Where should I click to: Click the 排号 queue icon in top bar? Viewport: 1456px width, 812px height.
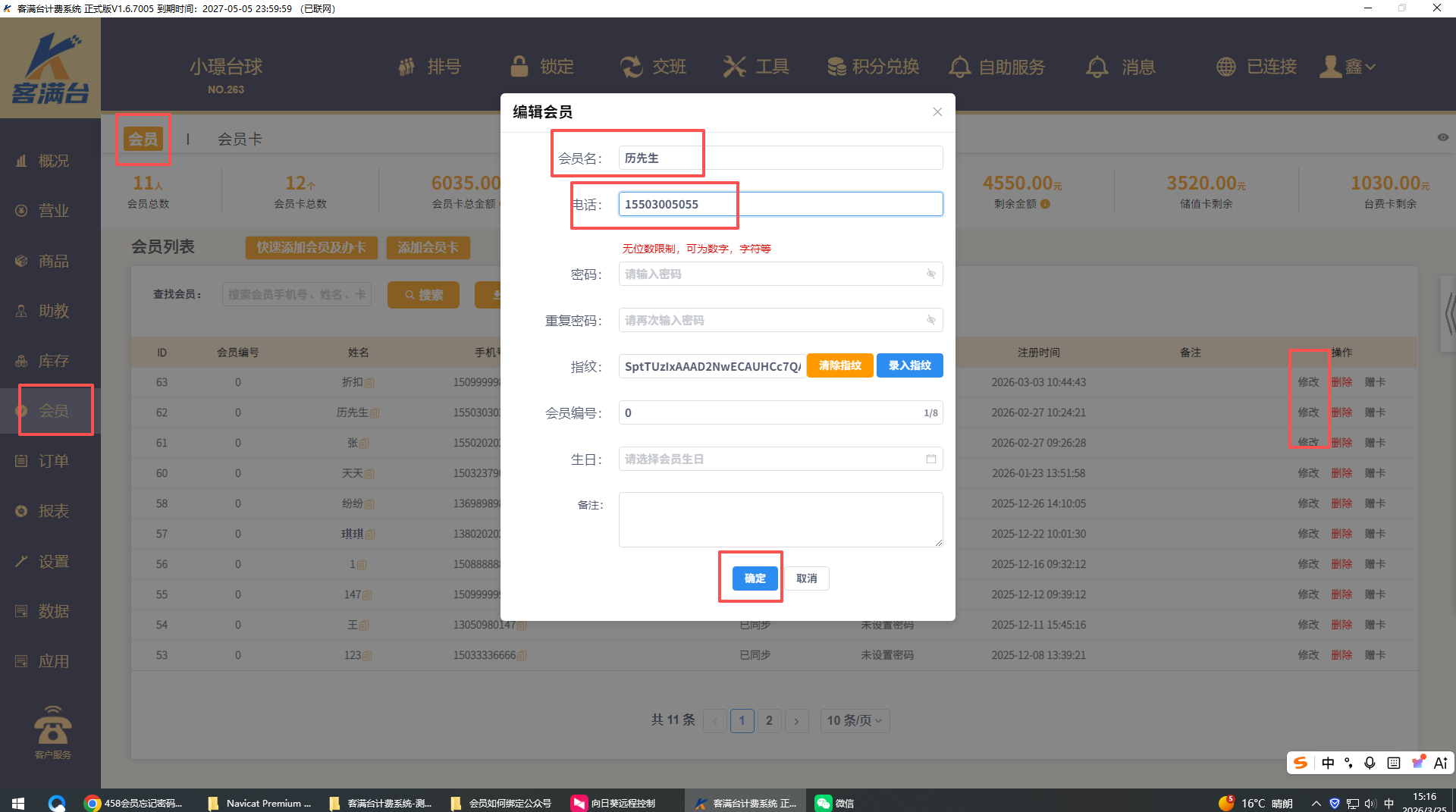(407, 67)
